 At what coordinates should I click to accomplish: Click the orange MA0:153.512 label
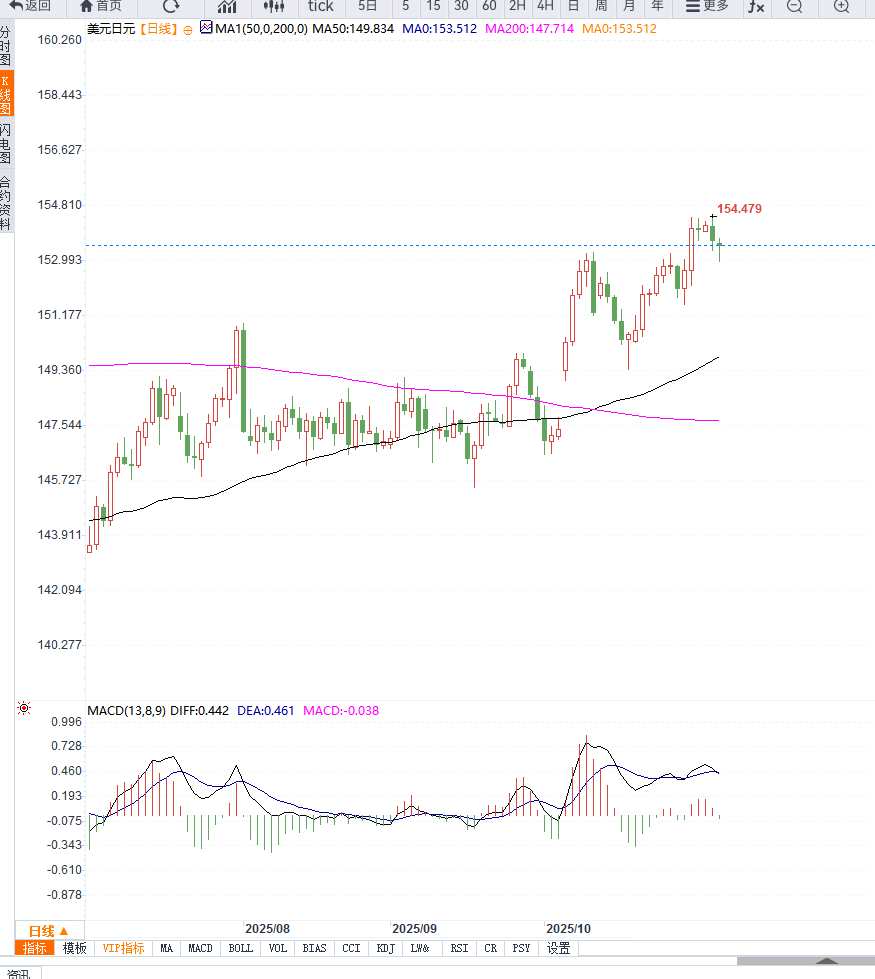click(x=619, y=29)
